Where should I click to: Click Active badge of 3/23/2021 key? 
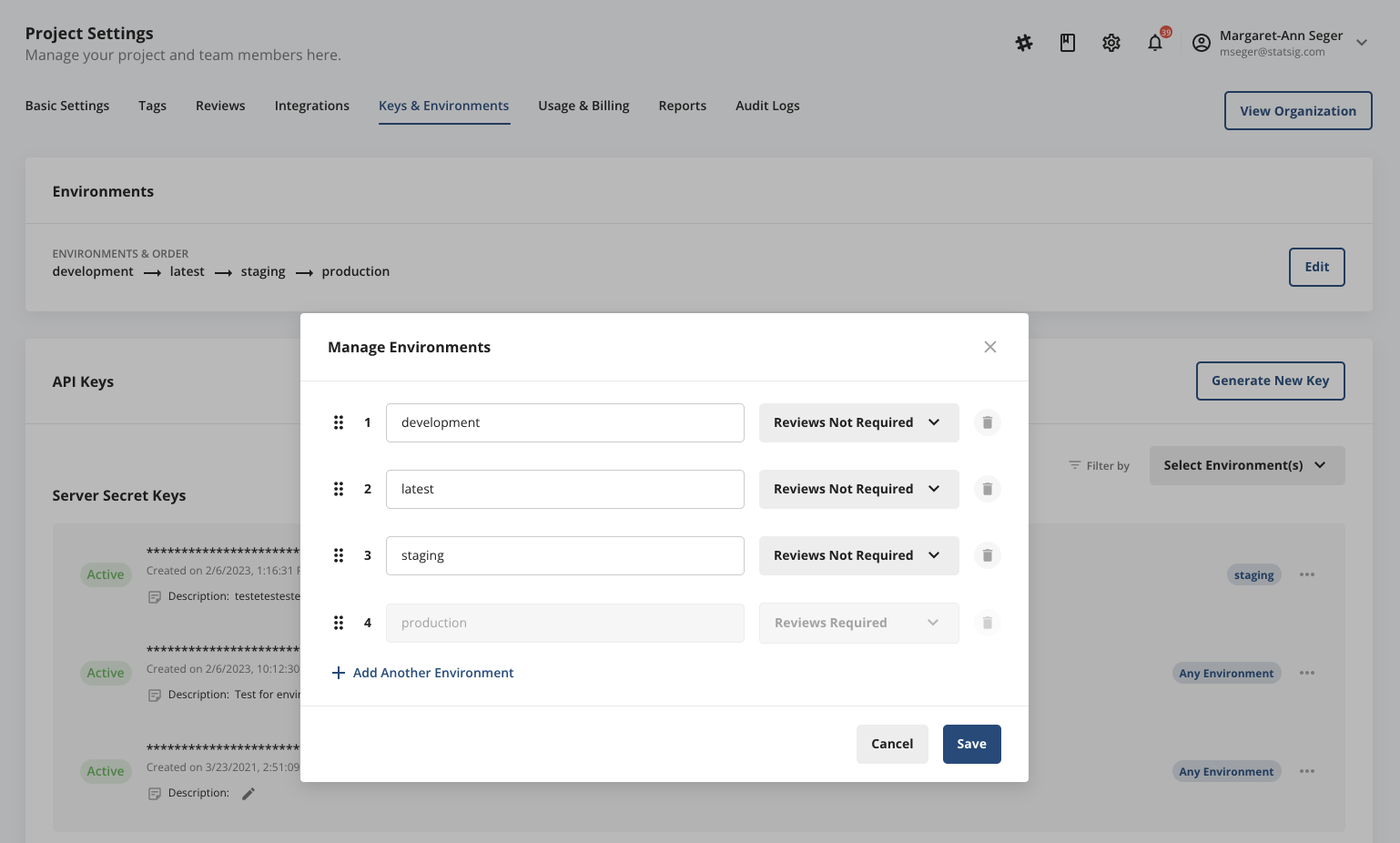coord(106,771)
